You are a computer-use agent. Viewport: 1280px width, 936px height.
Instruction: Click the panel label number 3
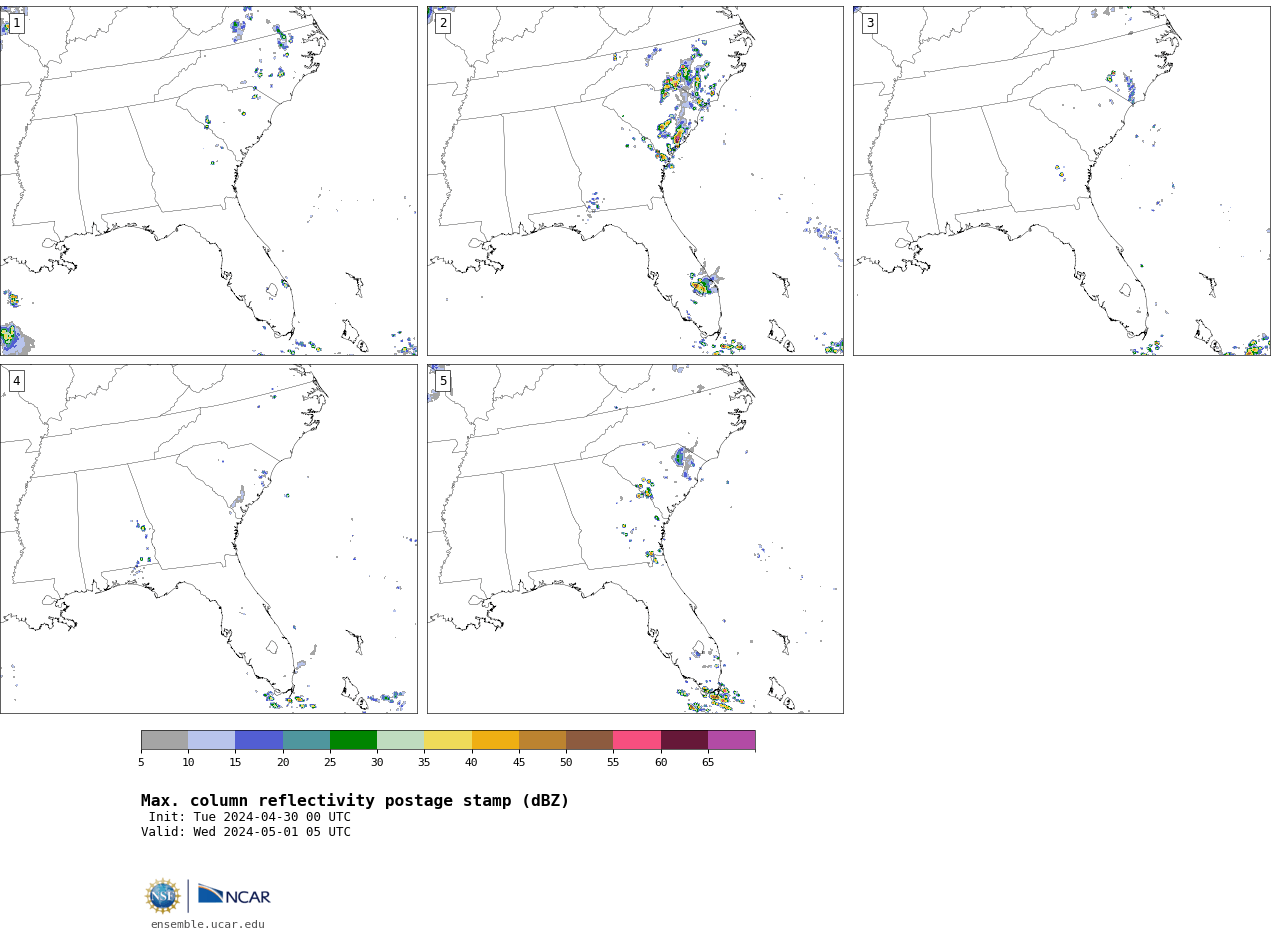869,23
